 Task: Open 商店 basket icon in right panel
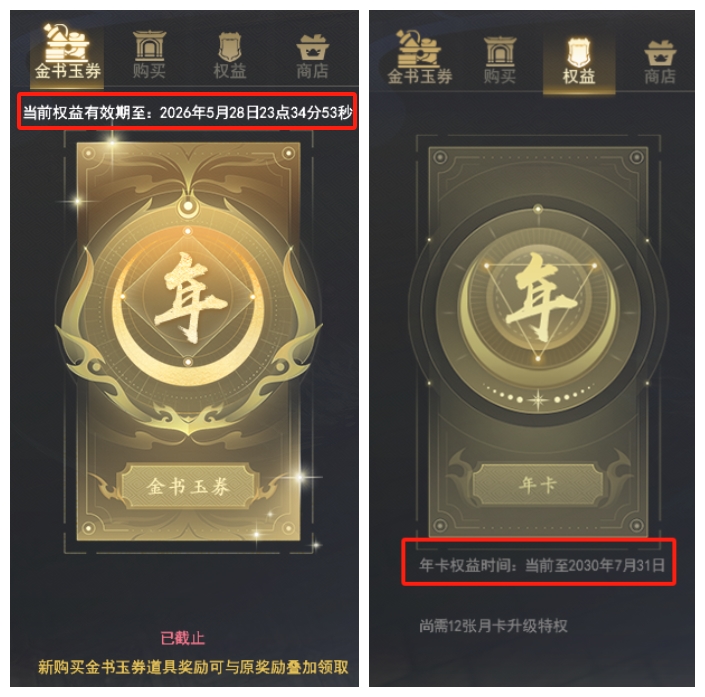click(660, 53)
